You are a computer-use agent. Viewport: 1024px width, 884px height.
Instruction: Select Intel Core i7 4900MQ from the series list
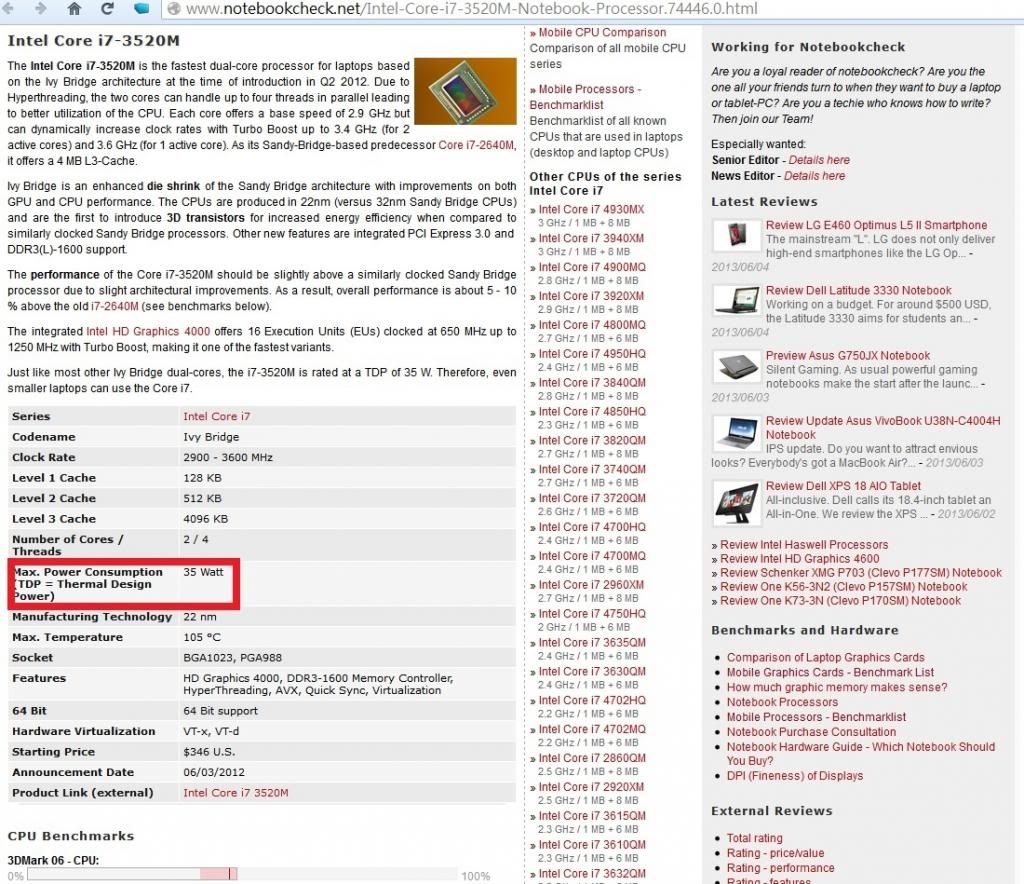592,267
